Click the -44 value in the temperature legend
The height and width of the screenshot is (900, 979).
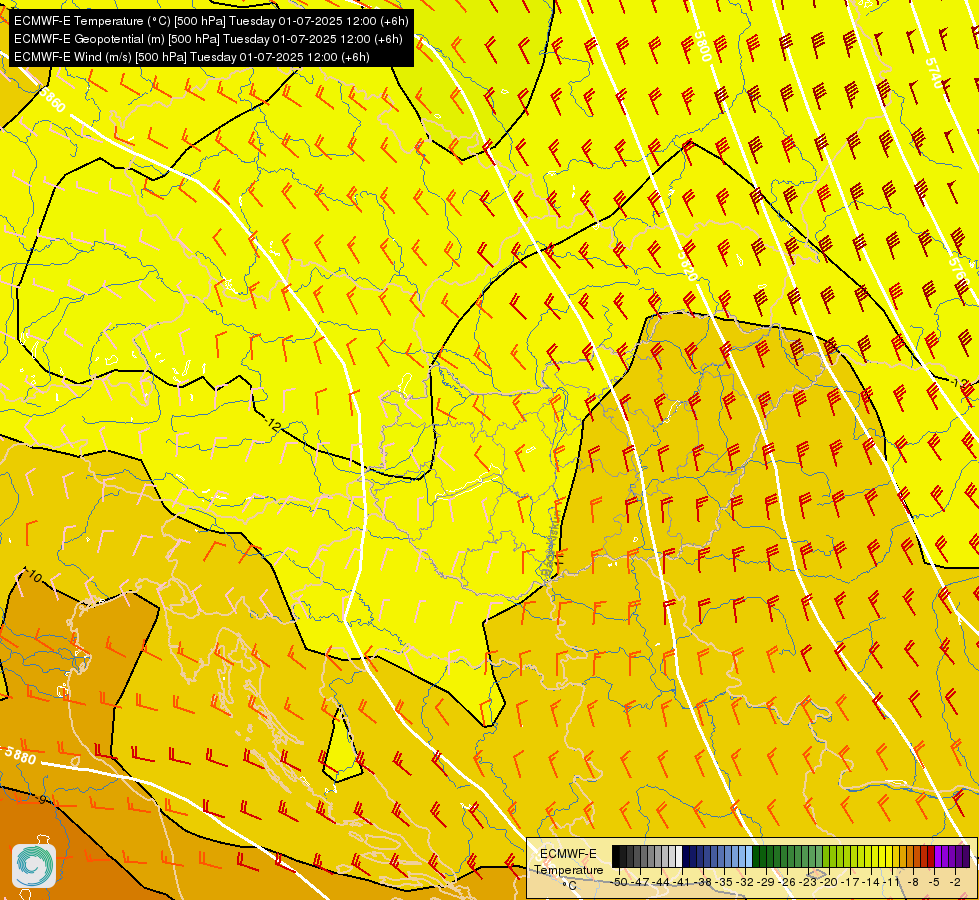(661, 882)
